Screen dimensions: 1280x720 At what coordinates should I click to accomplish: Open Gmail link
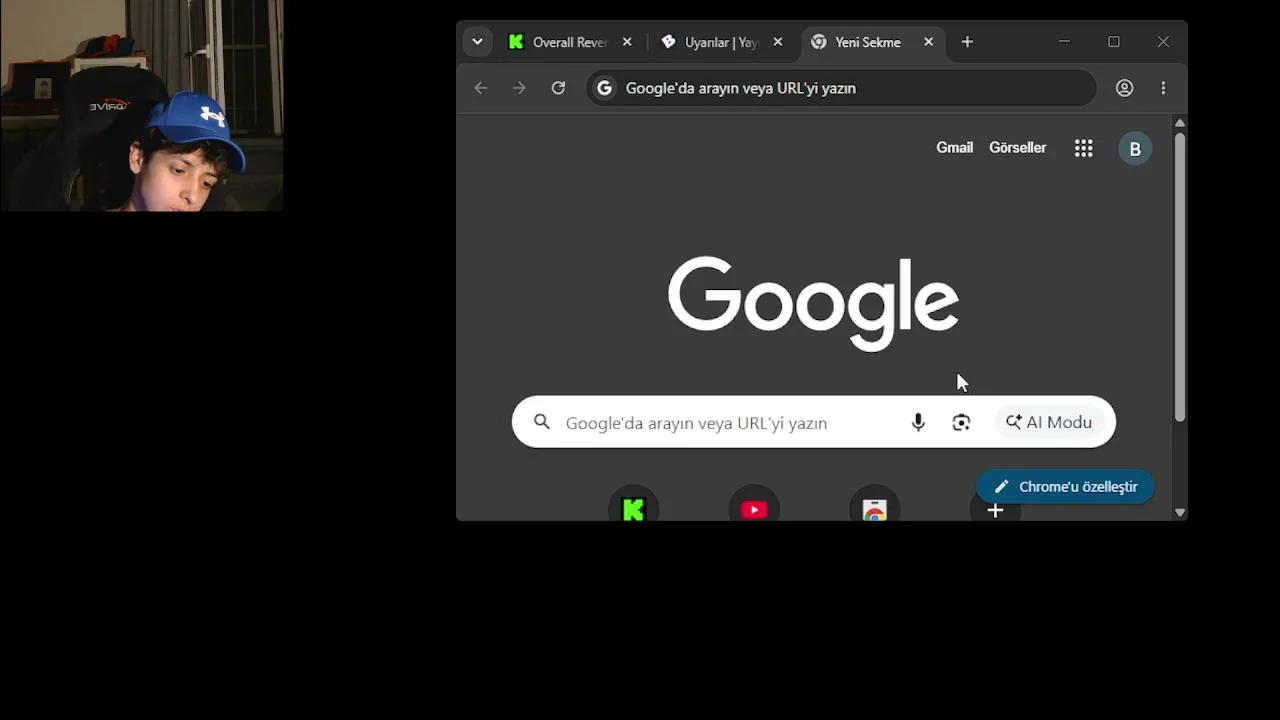pyautogui.click(x=954, y=148)
